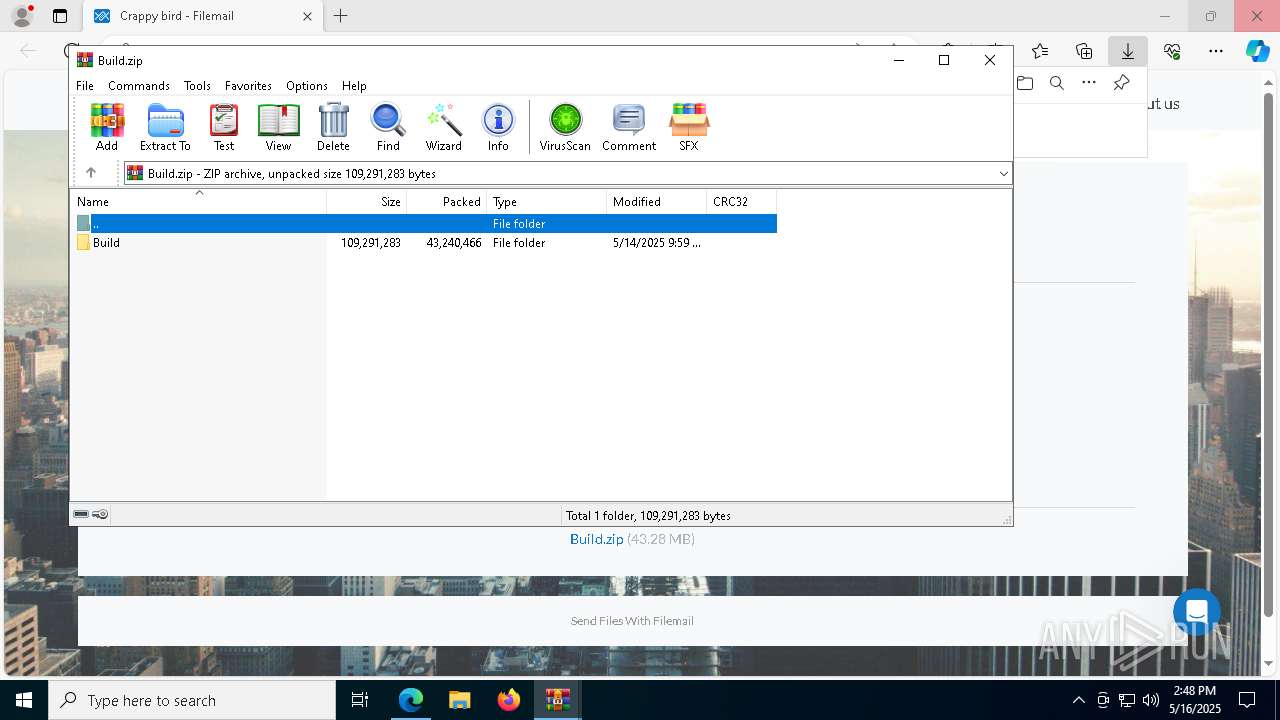
Task: Open the Tools menu
Action: click(x=197, y=86)
